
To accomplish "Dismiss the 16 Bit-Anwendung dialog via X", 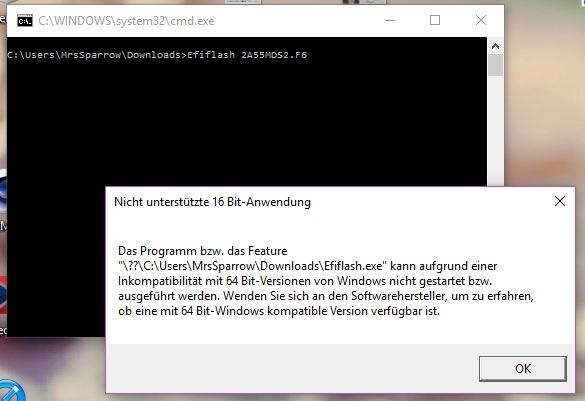I will tap(560, 201).
